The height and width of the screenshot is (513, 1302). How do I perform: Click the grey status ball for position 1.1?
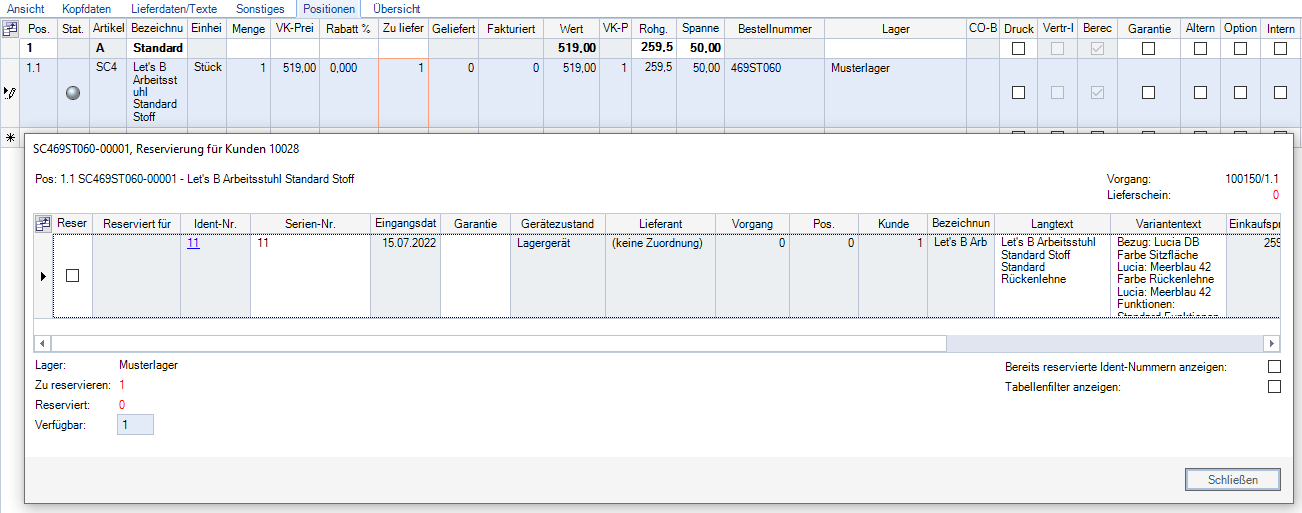tap(72, 93)
